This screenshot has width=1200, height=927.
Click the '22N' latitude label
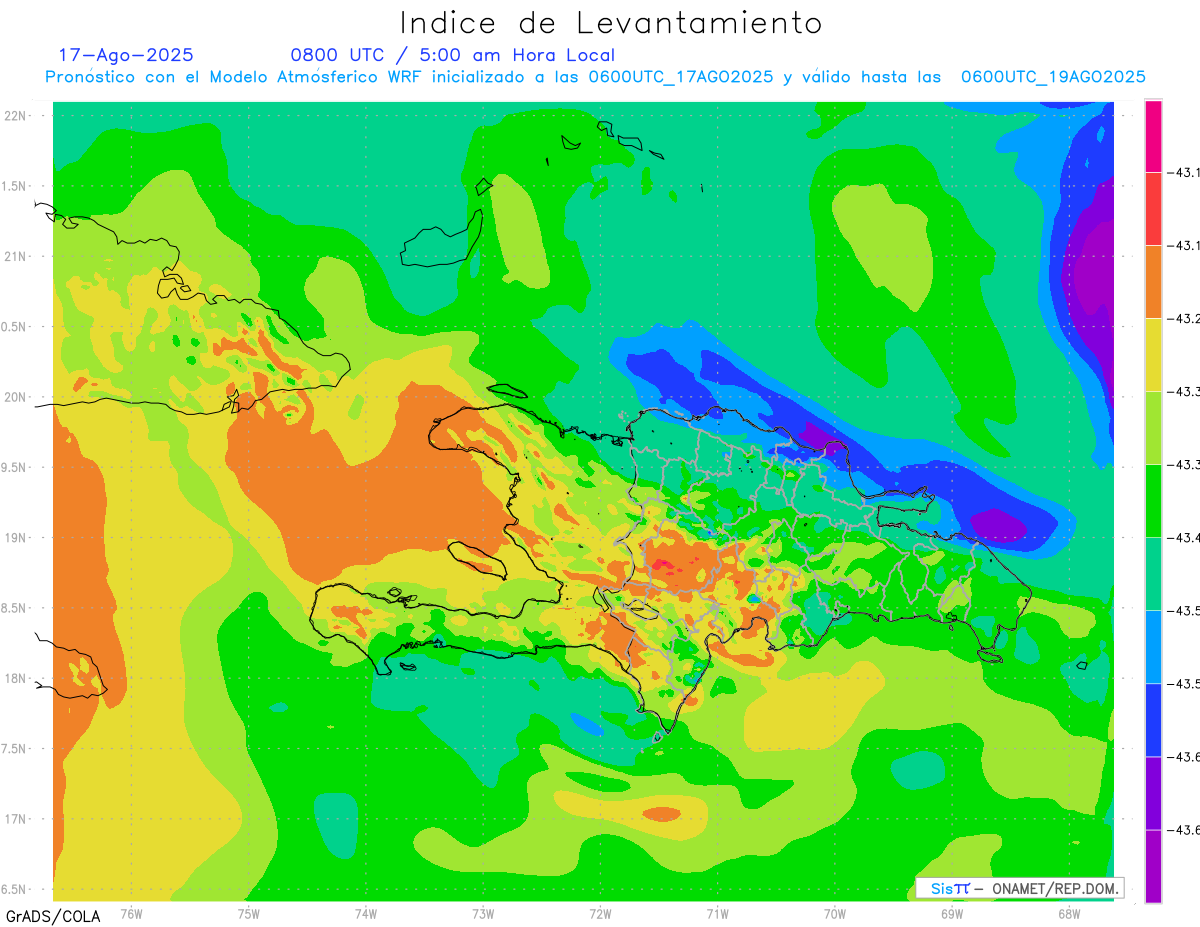coord(17,116)
